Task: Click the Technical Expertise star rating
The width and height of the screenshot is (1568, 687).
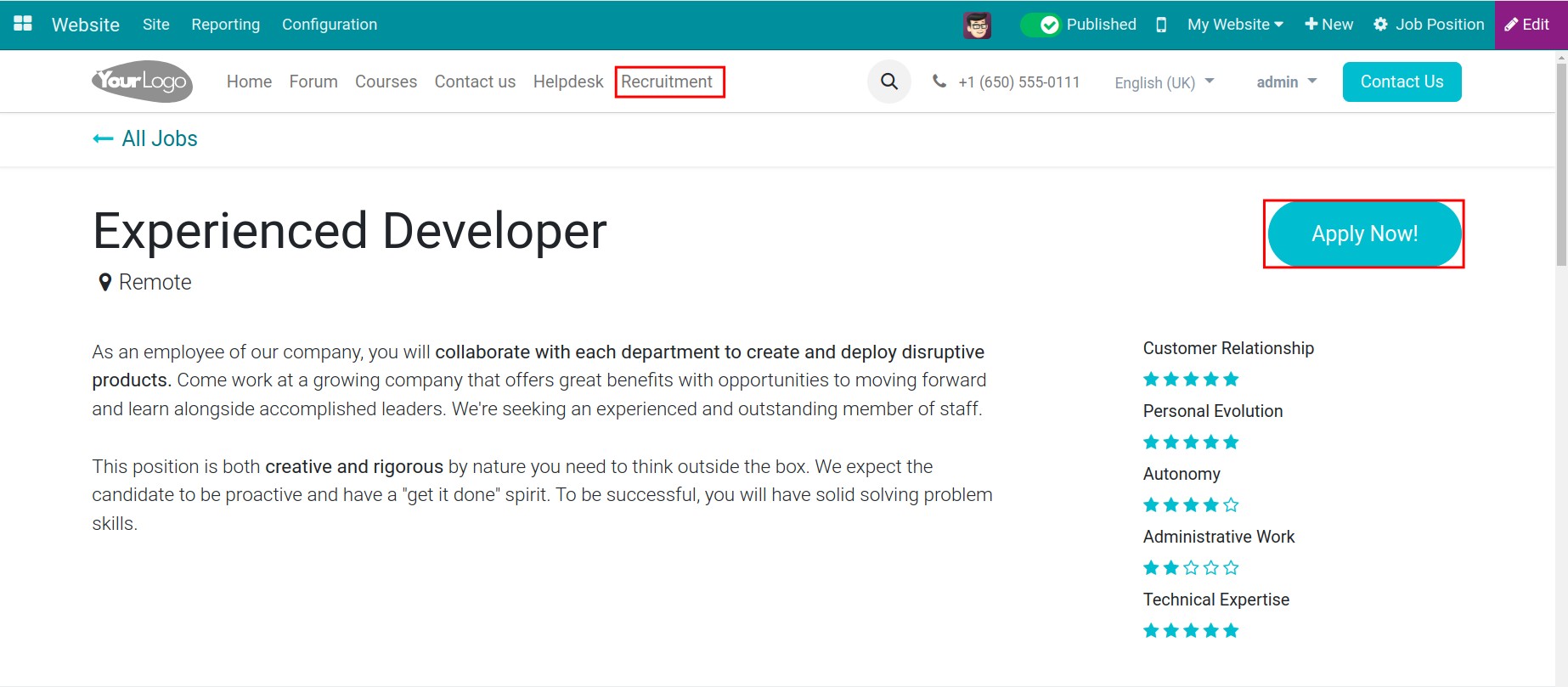Action: [1191, 630]
